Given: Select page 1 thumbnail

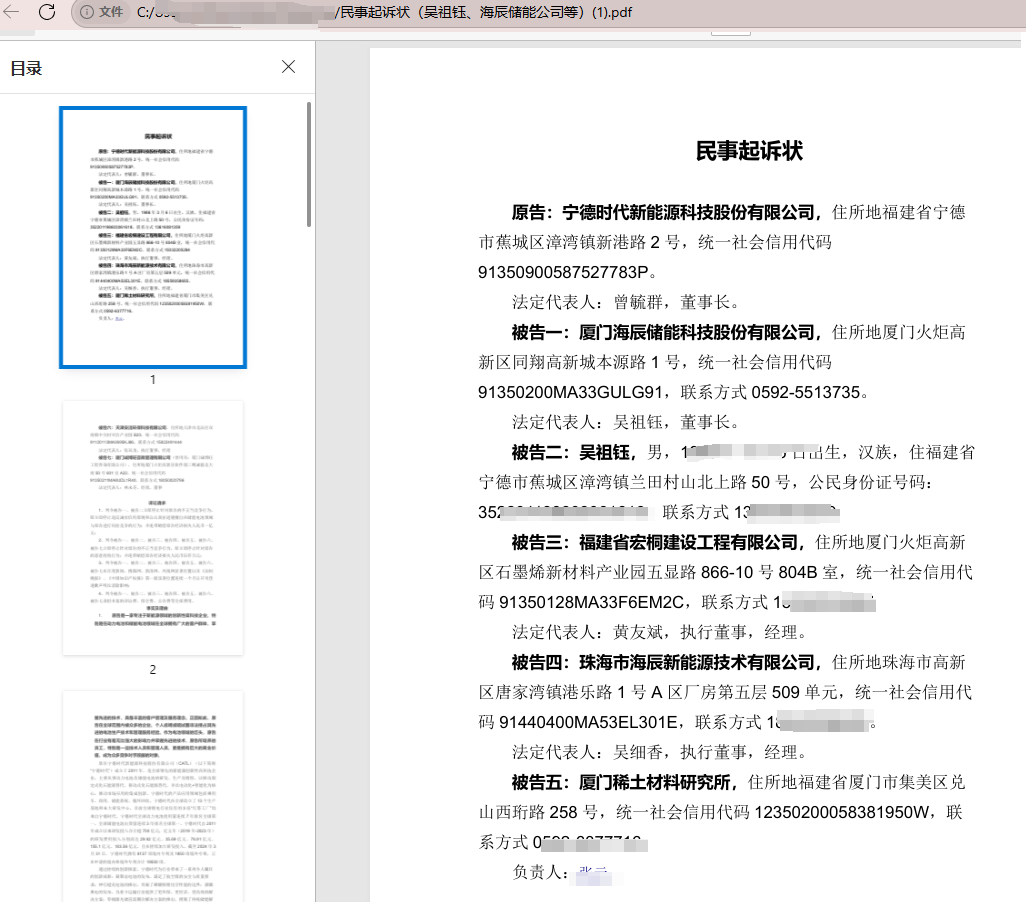Looking at the screenshot, I should 153,237.
